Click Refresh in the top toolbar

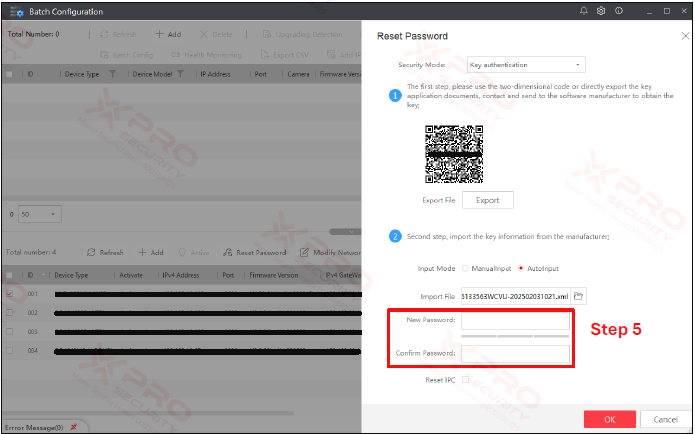pyautogui.click(x=118, y=34)
